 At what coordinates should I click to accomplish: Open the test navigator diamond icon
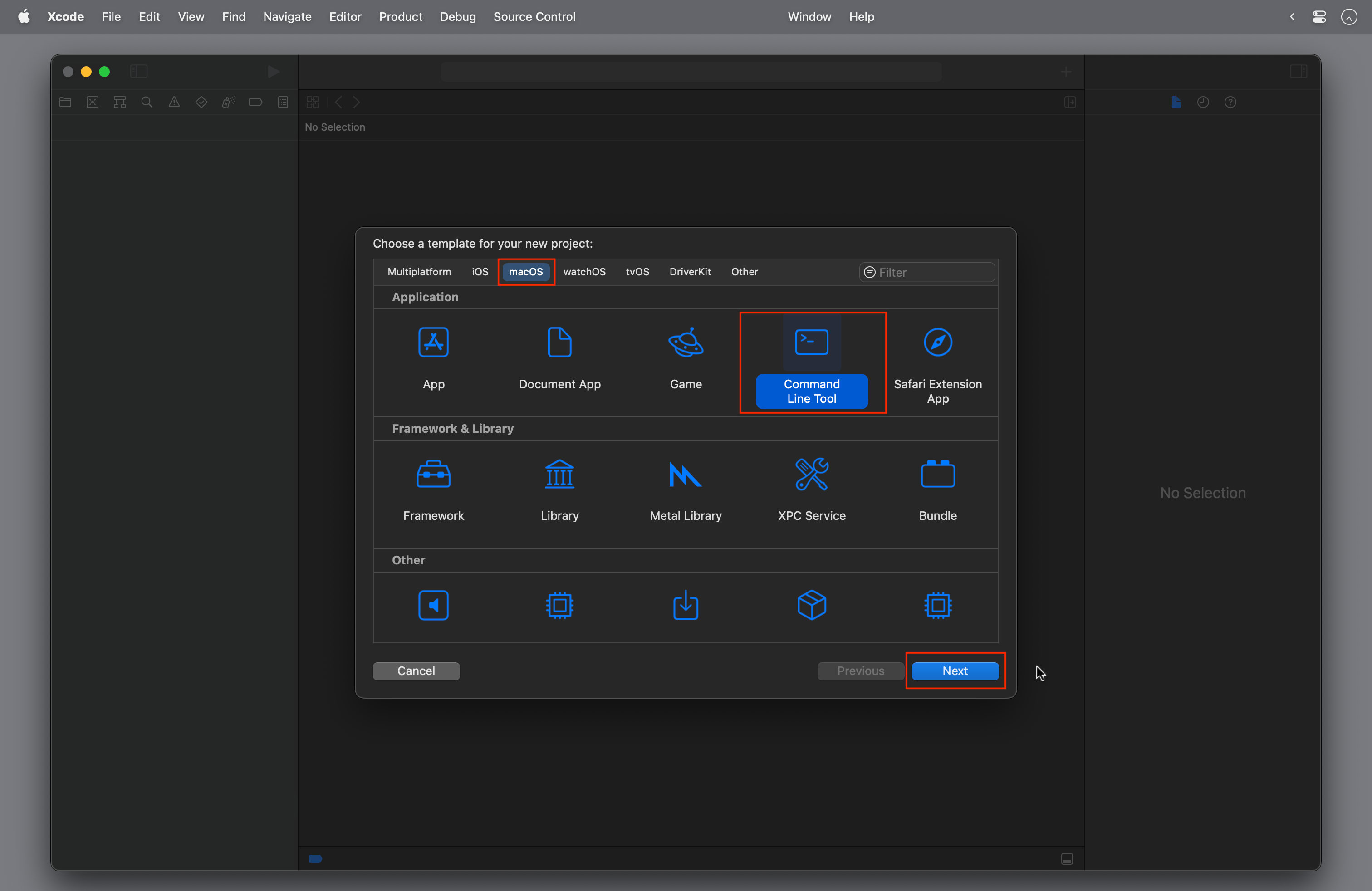(201, 102)
